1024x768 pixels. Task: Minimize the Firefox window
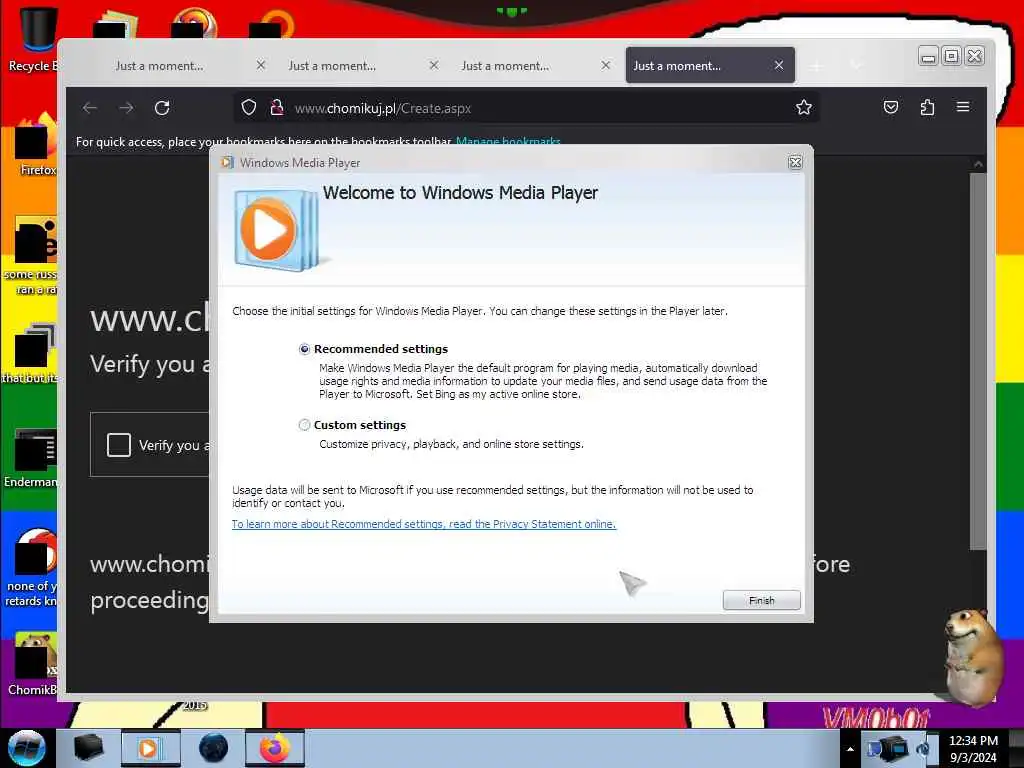pos(927,56)
